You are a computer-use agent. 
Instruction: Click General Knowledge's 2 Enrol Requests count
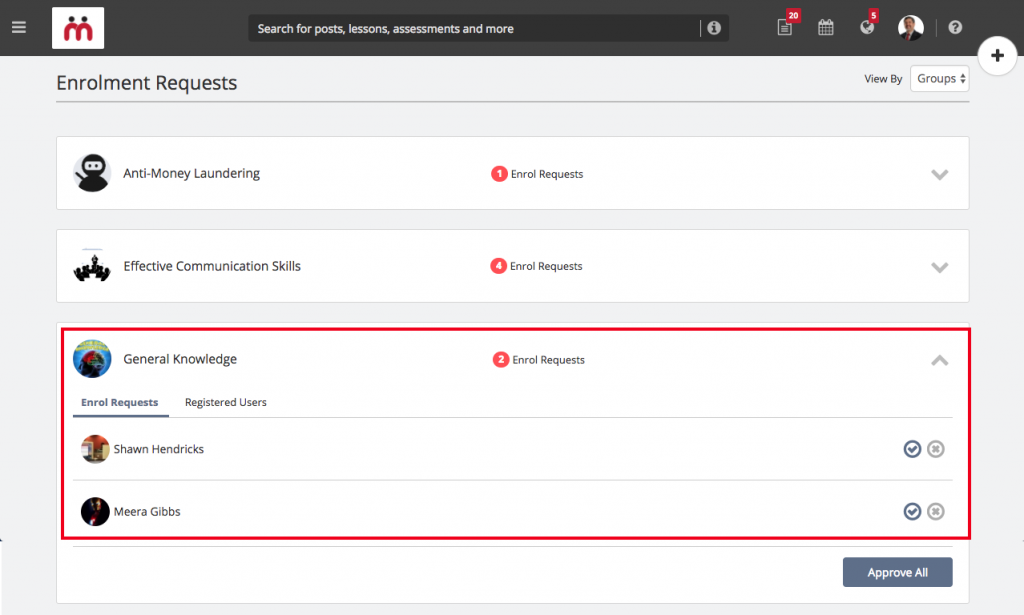(x=539, y=360)
